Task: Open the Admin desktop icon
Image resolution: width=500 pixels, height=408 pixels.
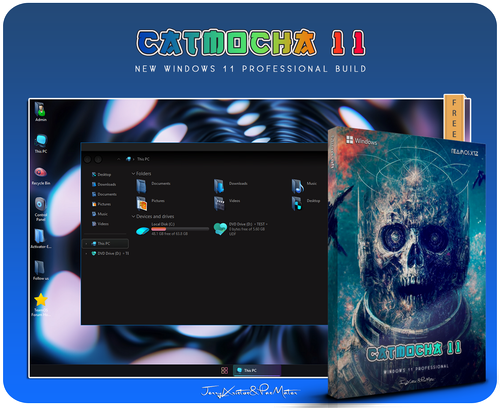Action: pos(40,111)
